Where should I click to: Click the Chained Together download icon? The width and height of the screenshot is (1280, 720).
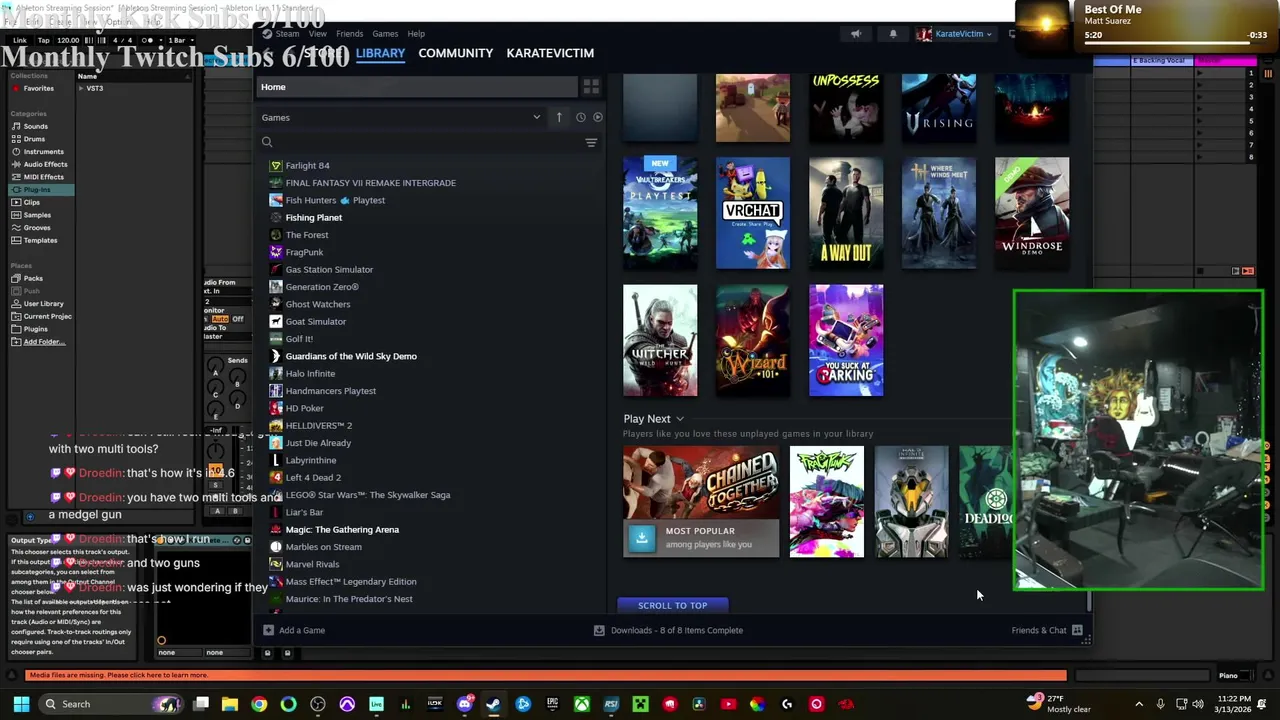642,538
